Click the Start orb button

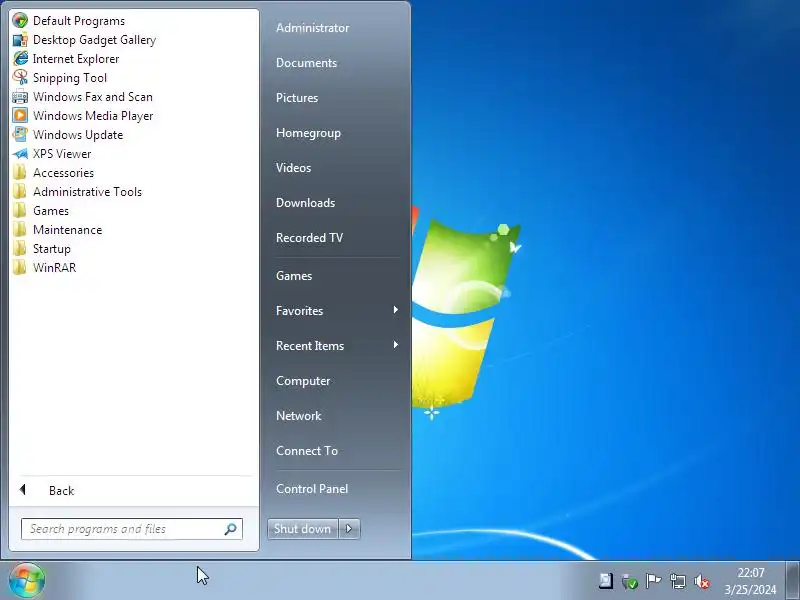pos(27,581)
